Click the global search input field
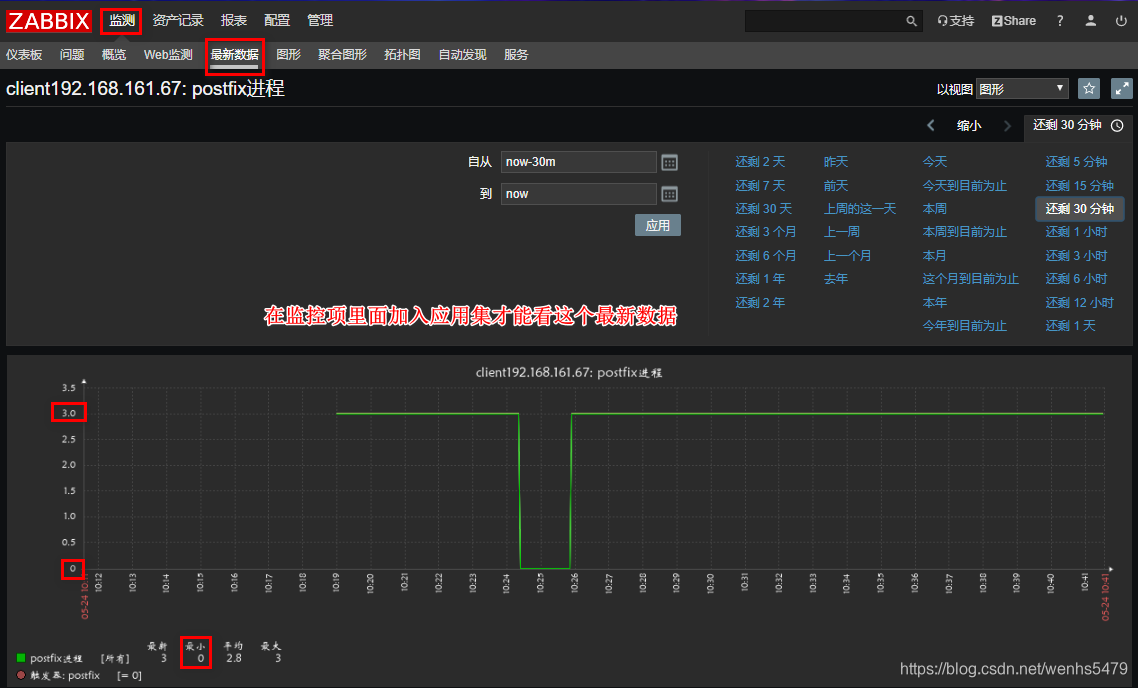The width and height of the screenshot is (1138, 688). coord(825,21)
